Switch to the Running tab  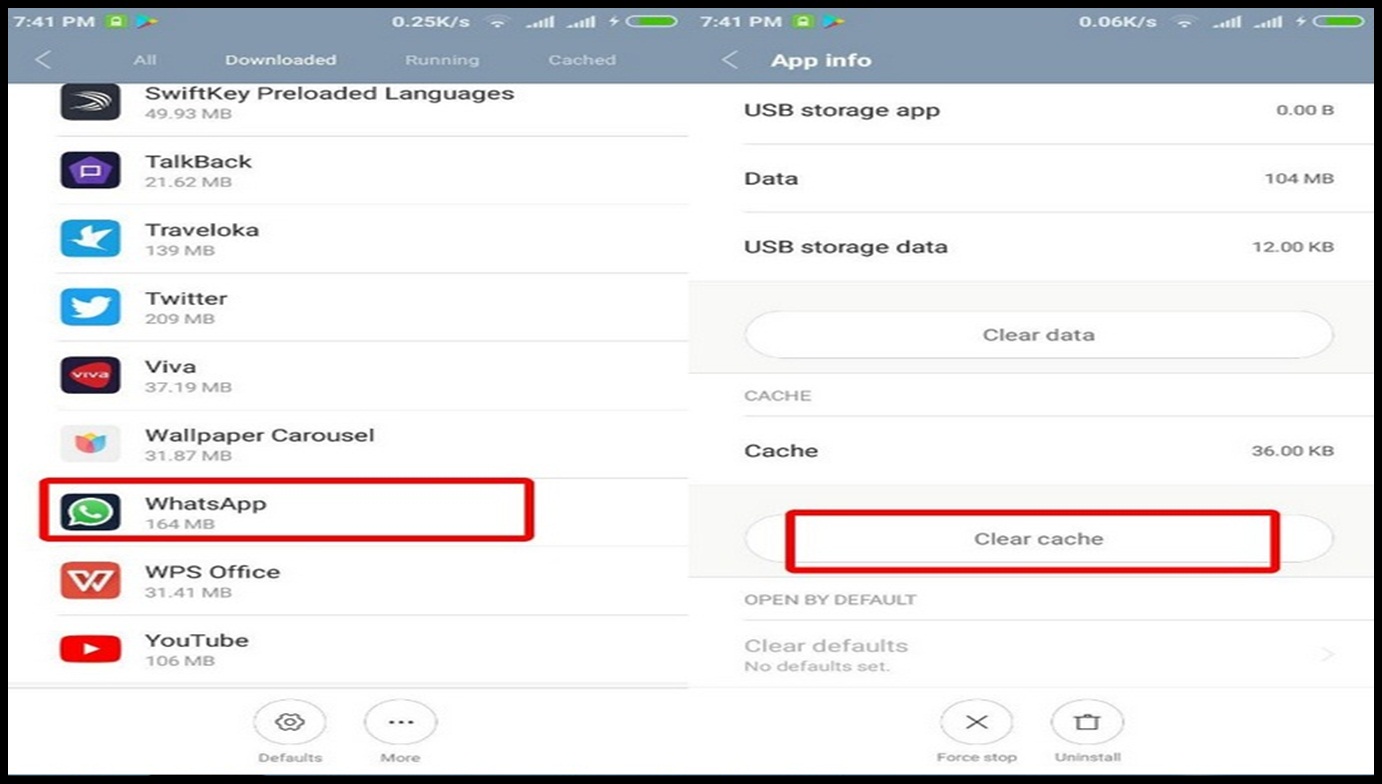(442, 60)
